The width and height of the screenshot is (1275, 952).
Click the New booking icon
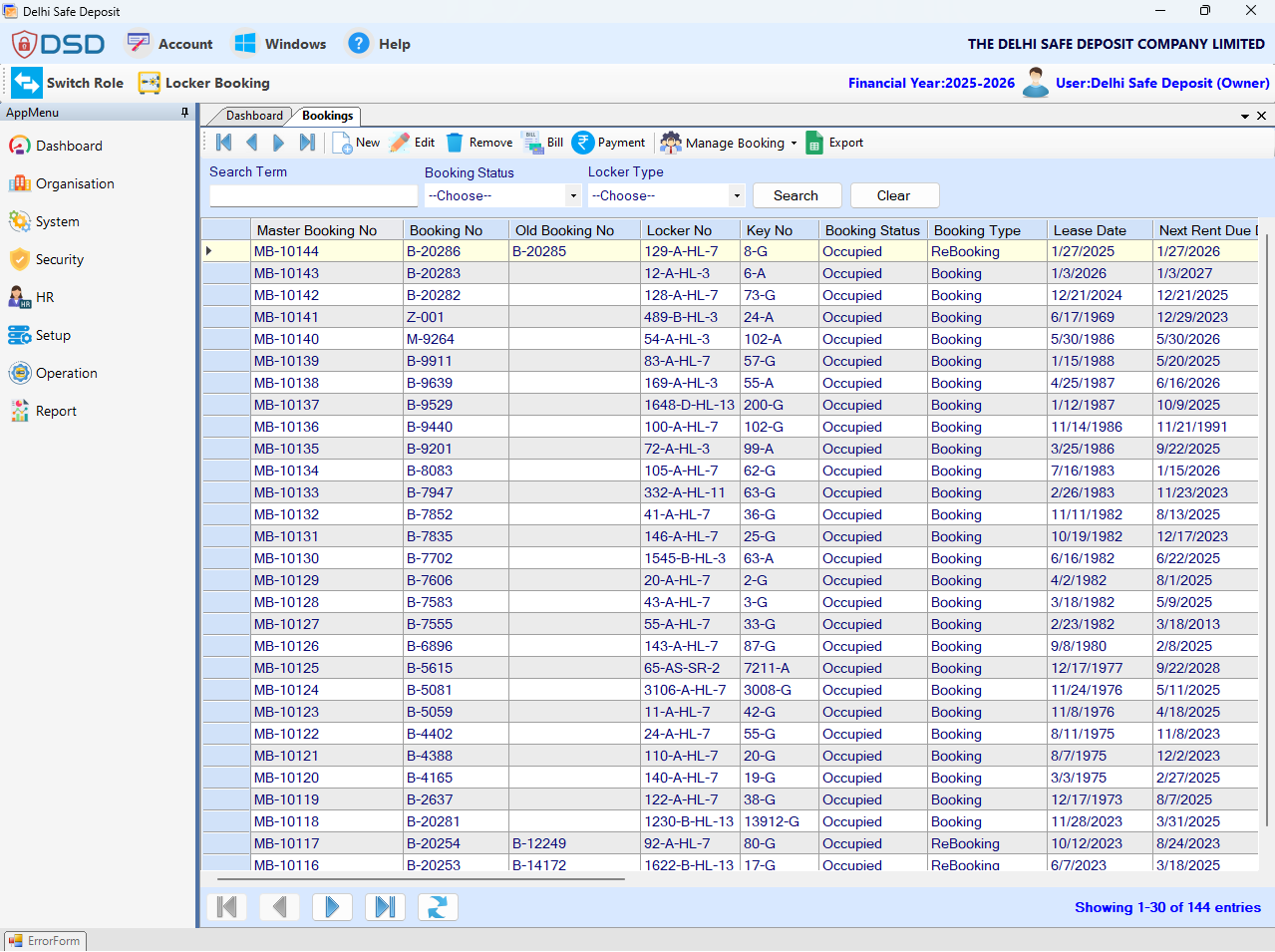(342, 143)
